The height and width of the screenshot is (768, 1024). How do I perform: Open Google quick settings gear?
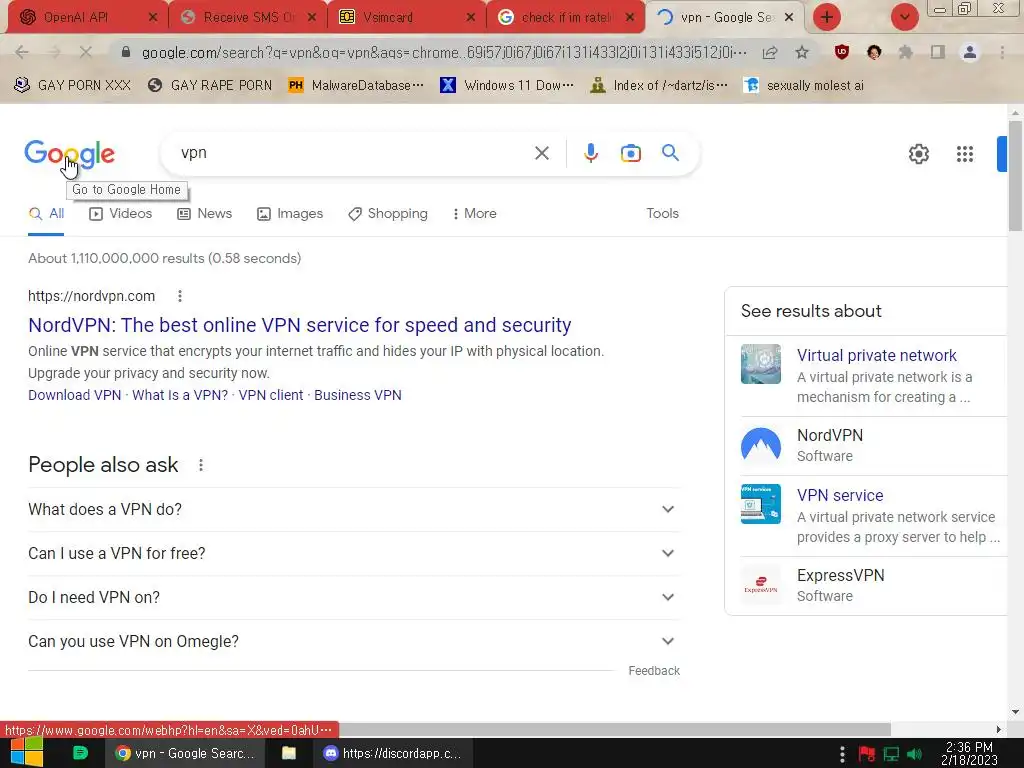(x=918, y=154)
